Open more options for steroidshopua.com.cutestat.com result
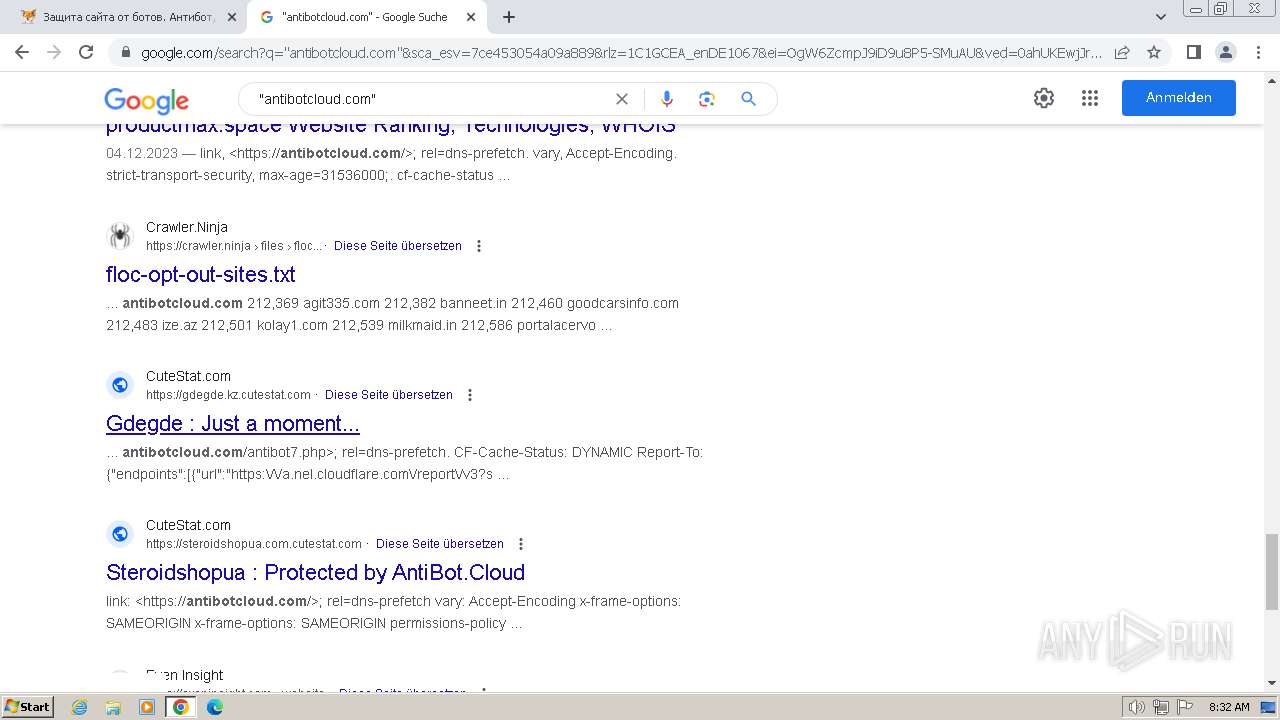Screen dimensions: 1280x720 point(521,544)
